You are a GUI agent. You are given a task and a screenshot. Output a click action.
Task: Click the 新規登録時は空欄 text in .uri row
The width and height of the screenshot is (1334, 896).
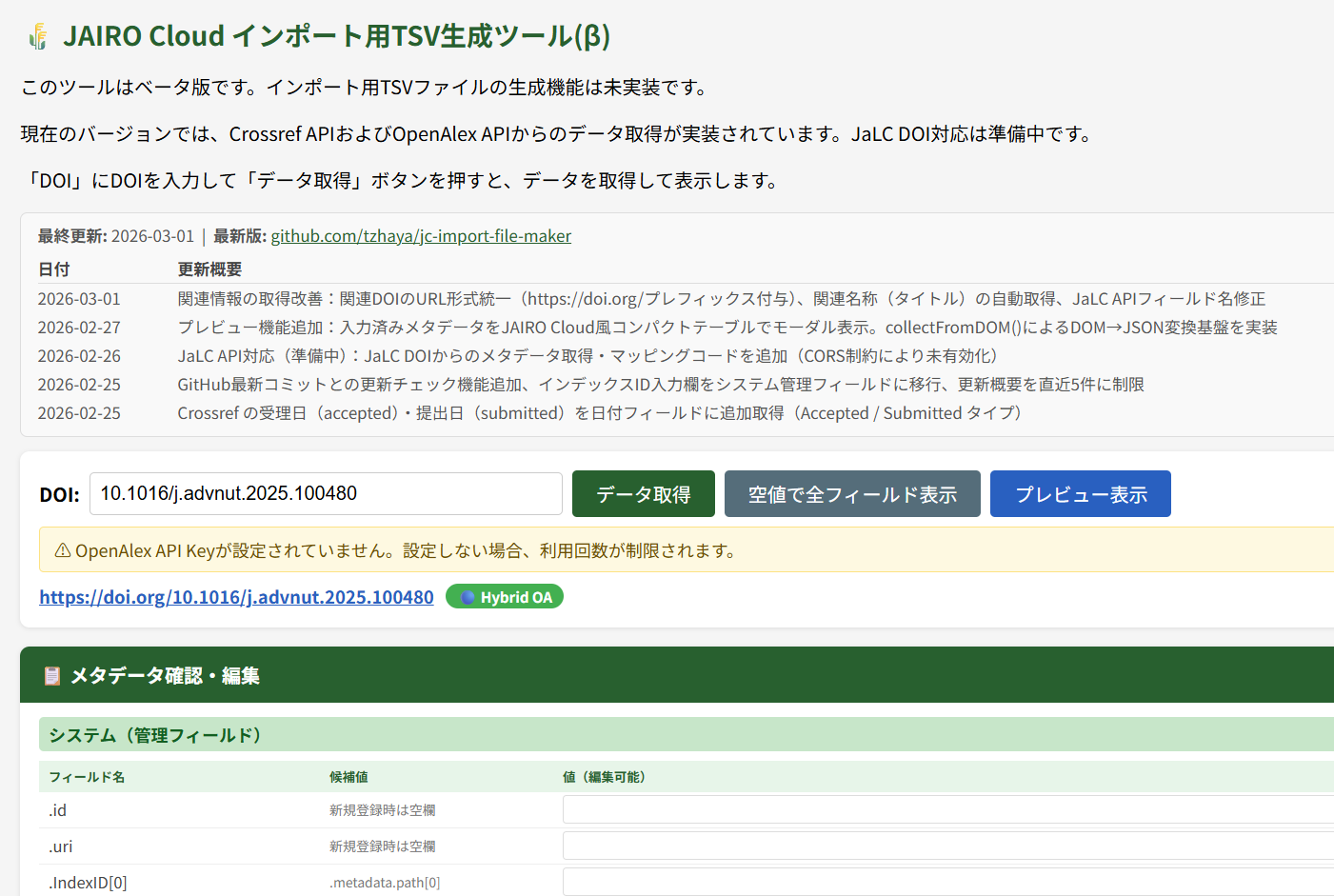383,846
